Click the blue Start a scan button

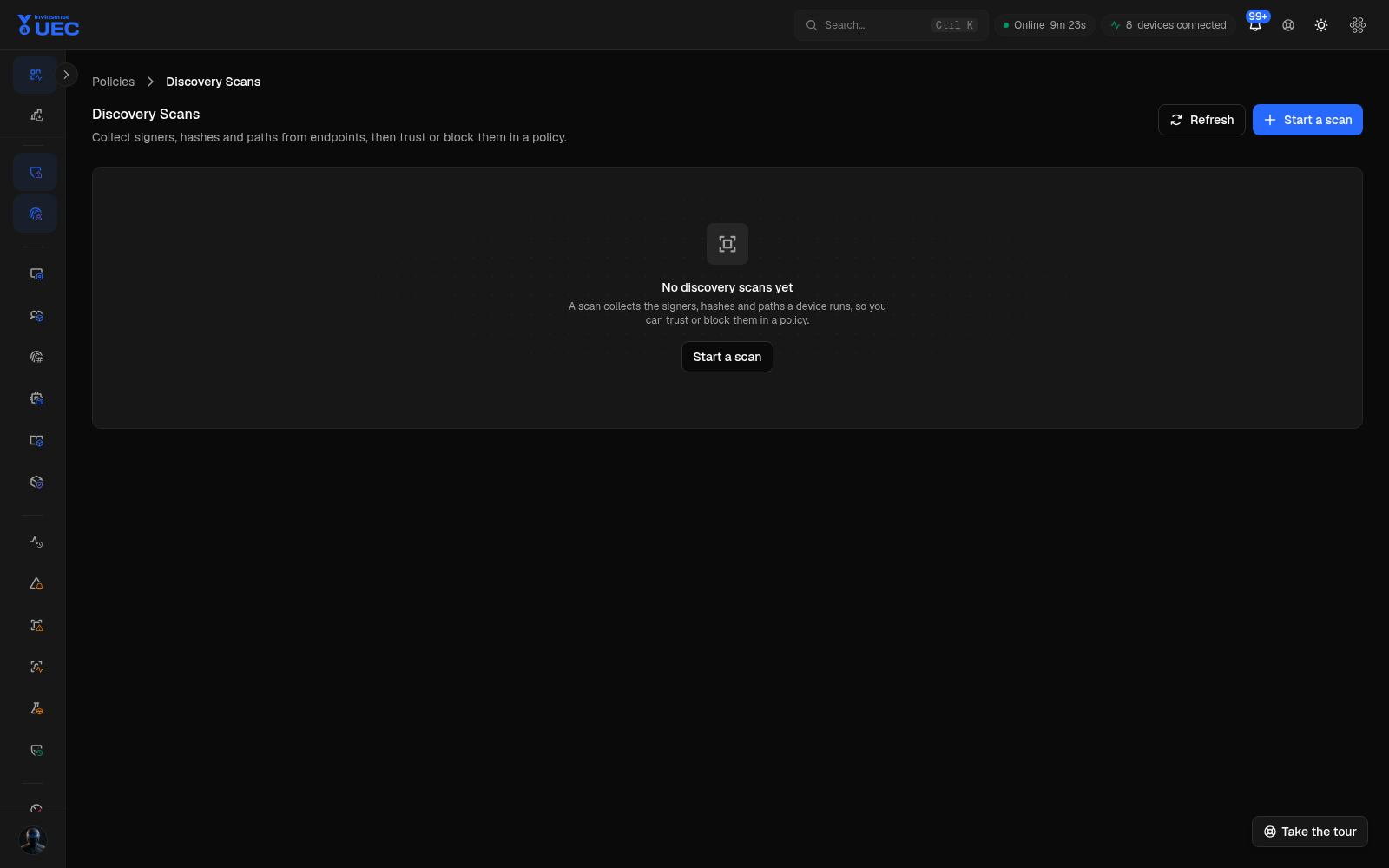pyautogui.click(x=1307, y=120)
